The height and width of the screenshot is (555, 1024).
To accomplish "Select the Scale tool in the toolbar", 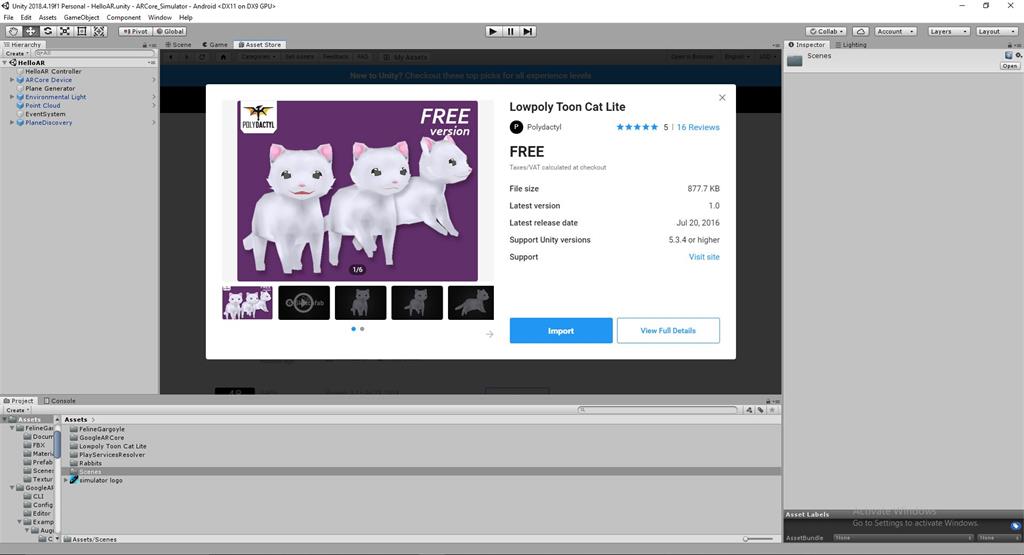I will pyautogui.click(x=65, y=31).
